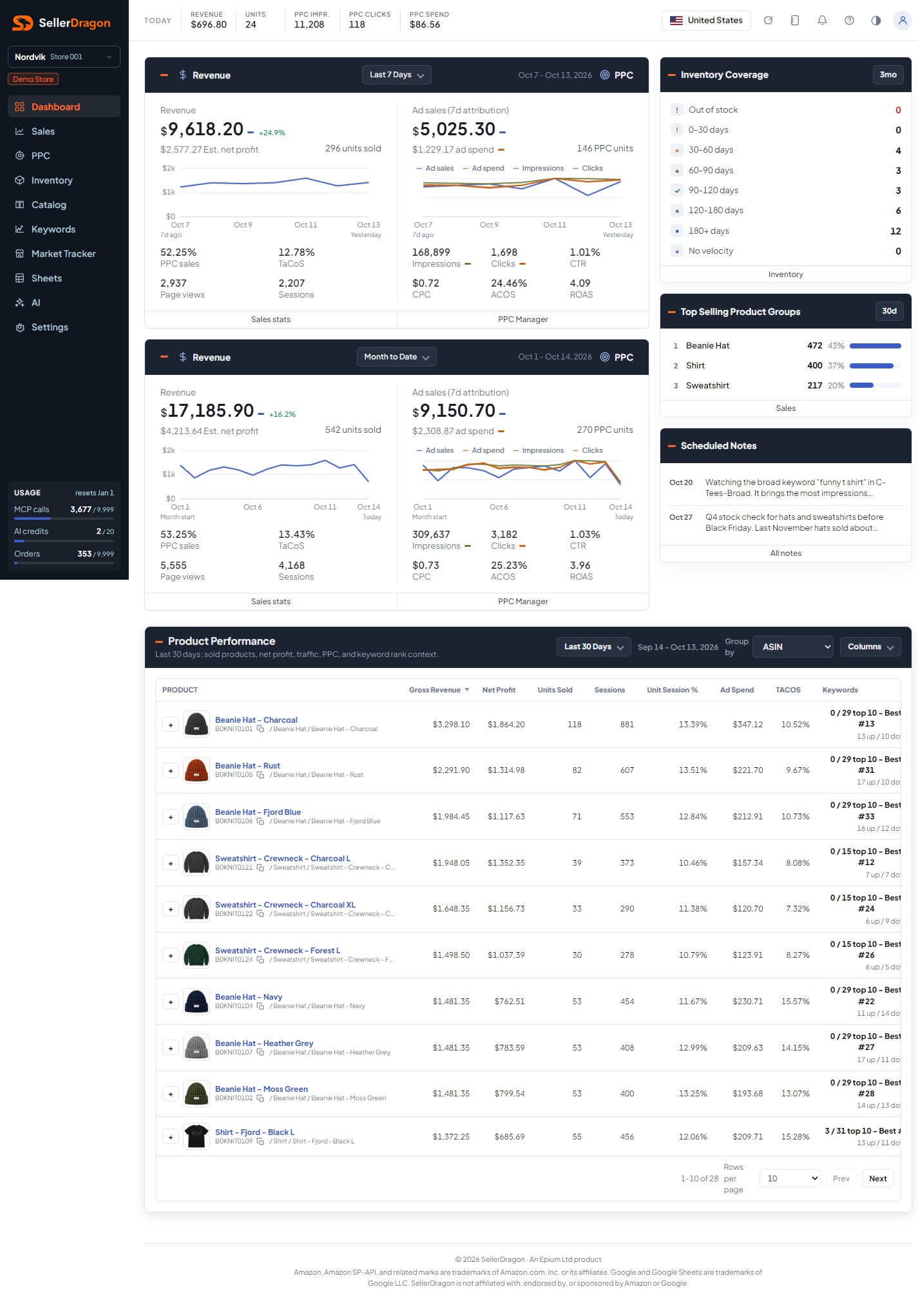Image resolution: width=918 pixels, height=1316 pixels.
Task: Click the refresh icon in top bar
Action: pyautogui.click(x=768, y=21)
